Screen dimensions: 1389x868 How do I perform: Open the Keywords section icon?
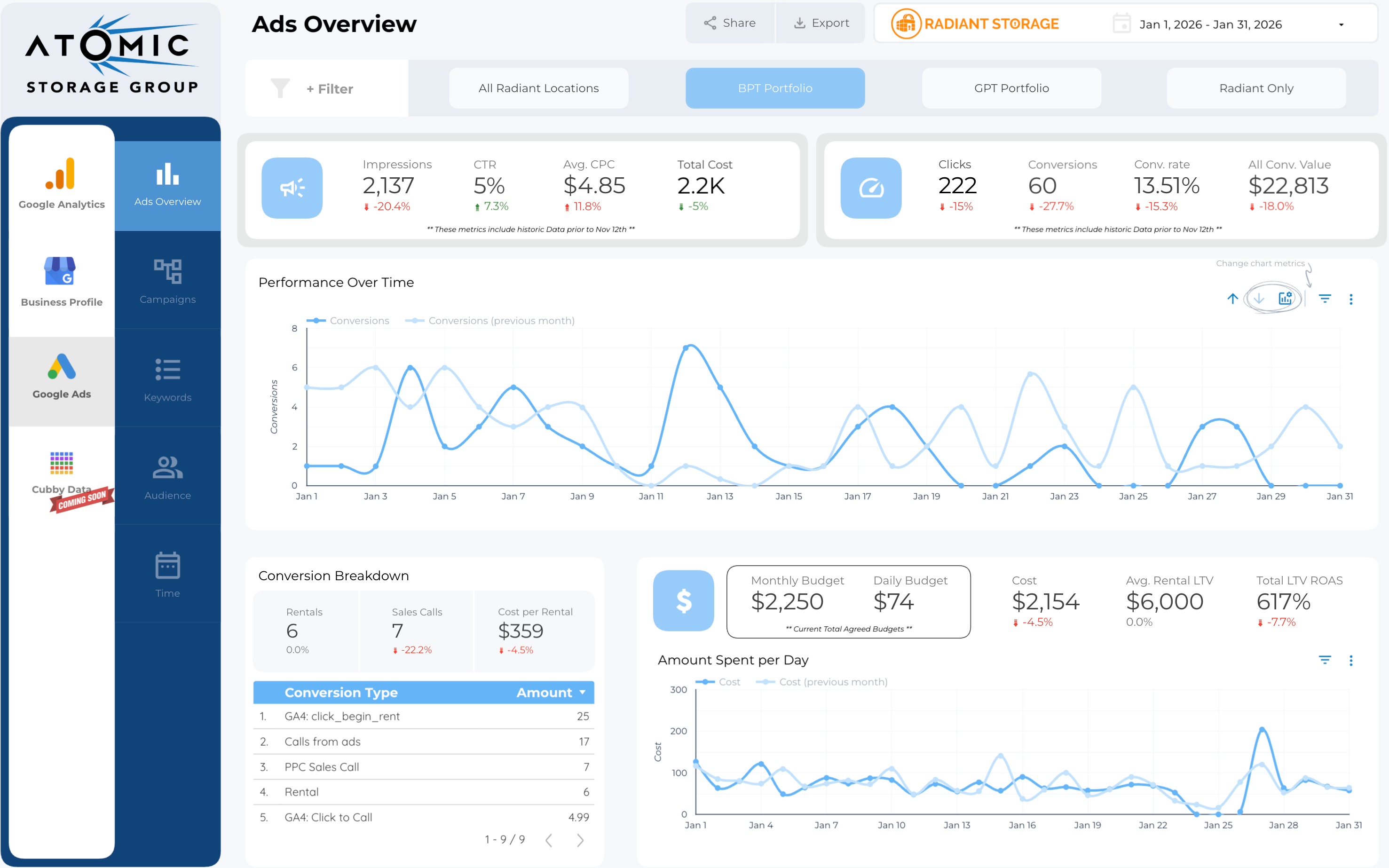167,370
